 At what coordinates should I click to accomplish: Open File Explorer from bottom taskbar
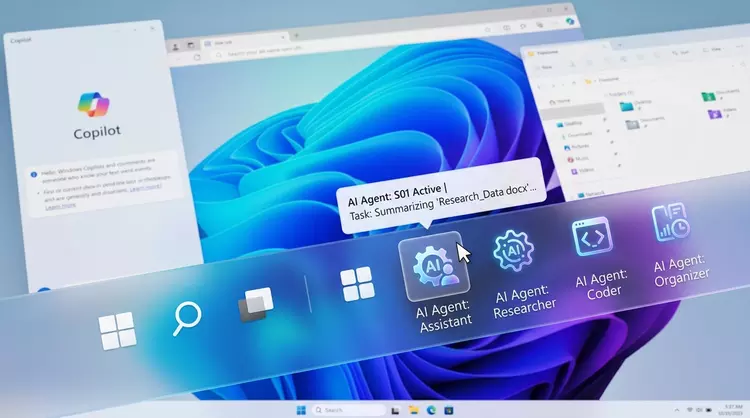tap(414, 410)
